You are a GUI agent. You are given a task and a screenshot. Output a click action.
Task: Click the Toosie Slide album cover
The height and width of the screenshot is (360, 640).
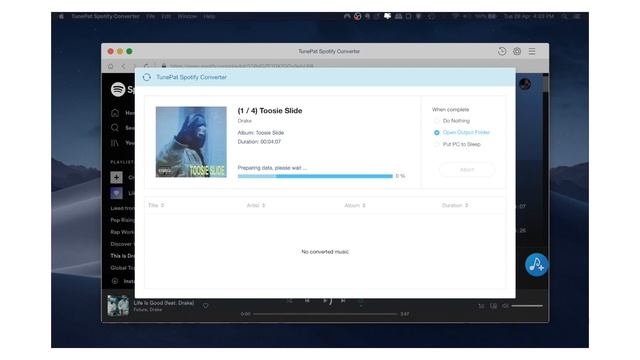[191, 142]
